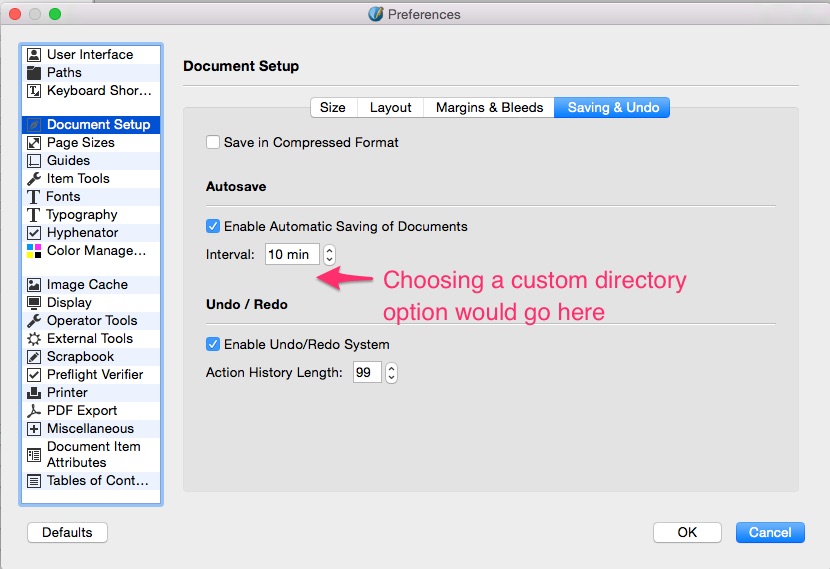The width and height of the screenshot is (830, 569).
Task: Click the Image Cache icon
Action: (34, 285)
